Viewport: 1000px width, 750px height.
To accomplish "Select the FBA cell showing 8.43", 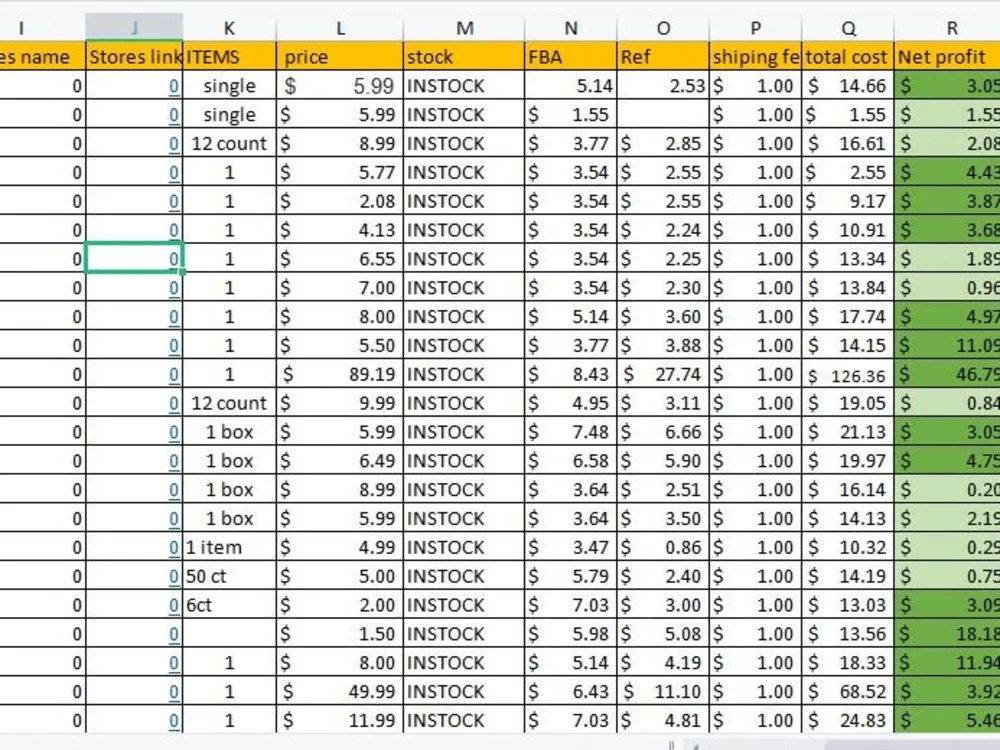I will point(571,374).
